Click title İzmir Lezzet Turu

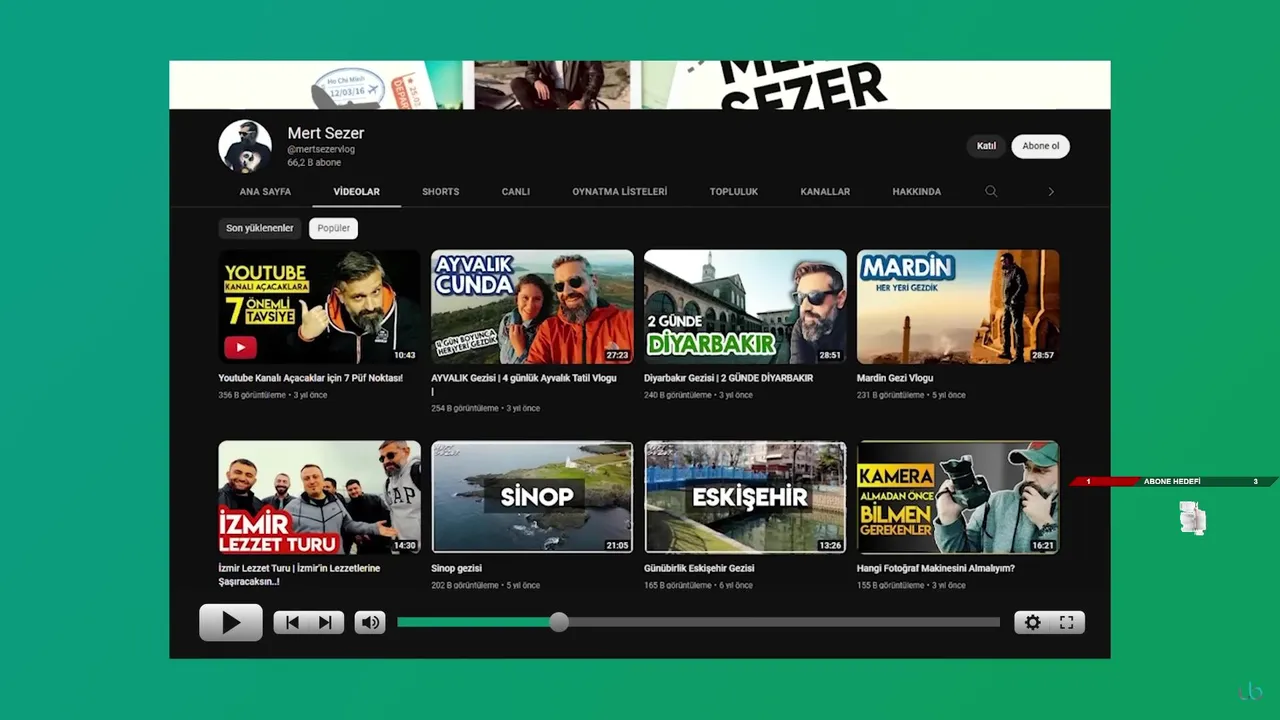300,574
